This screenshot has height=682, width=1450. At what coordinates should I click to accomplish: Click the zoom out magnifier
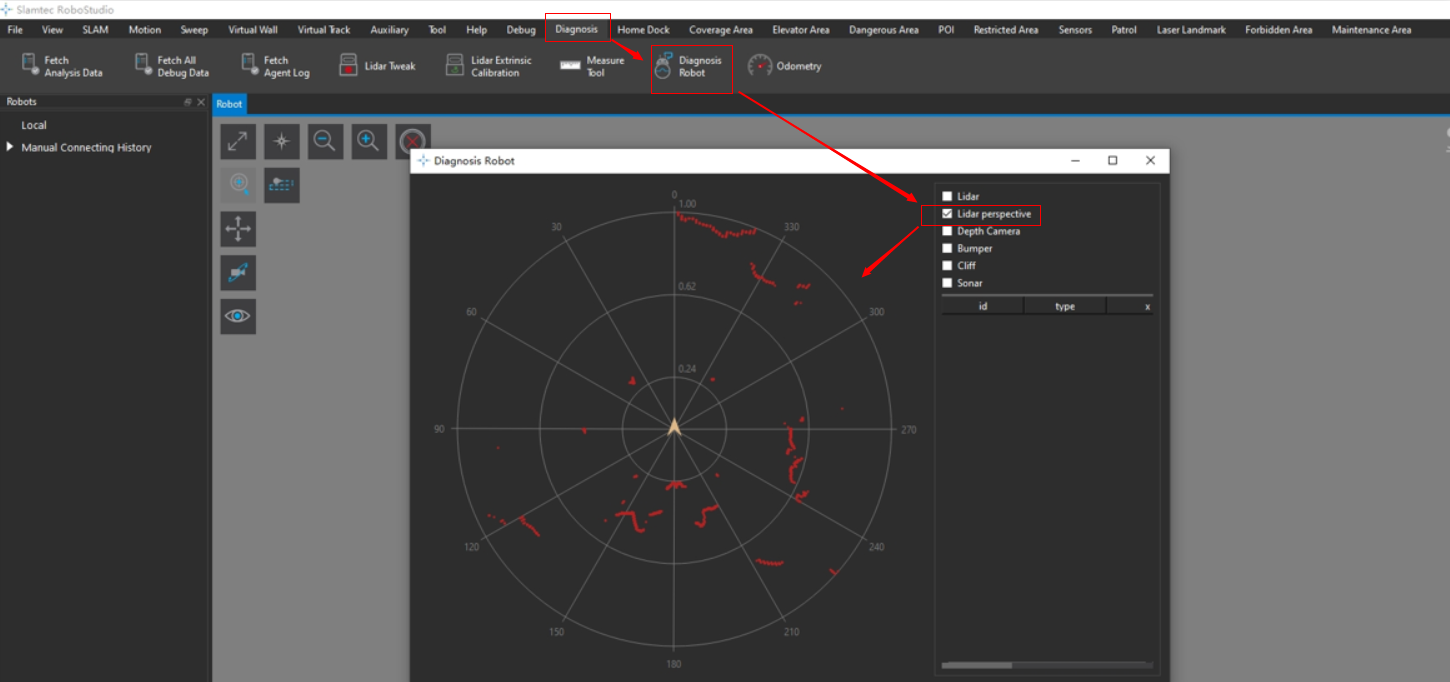coord(325,142)
